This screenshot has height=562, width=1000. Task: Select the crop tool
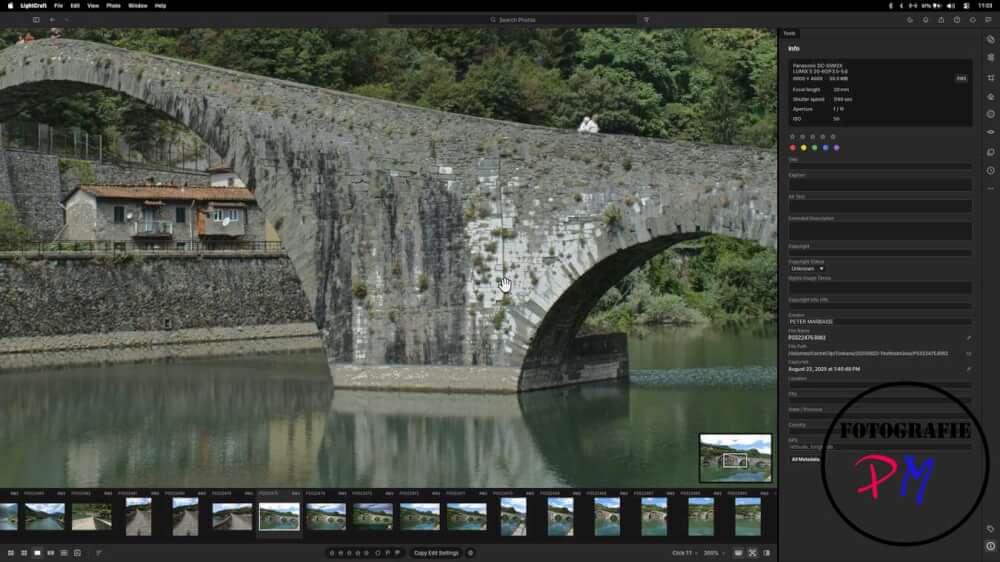coord(990,78)
